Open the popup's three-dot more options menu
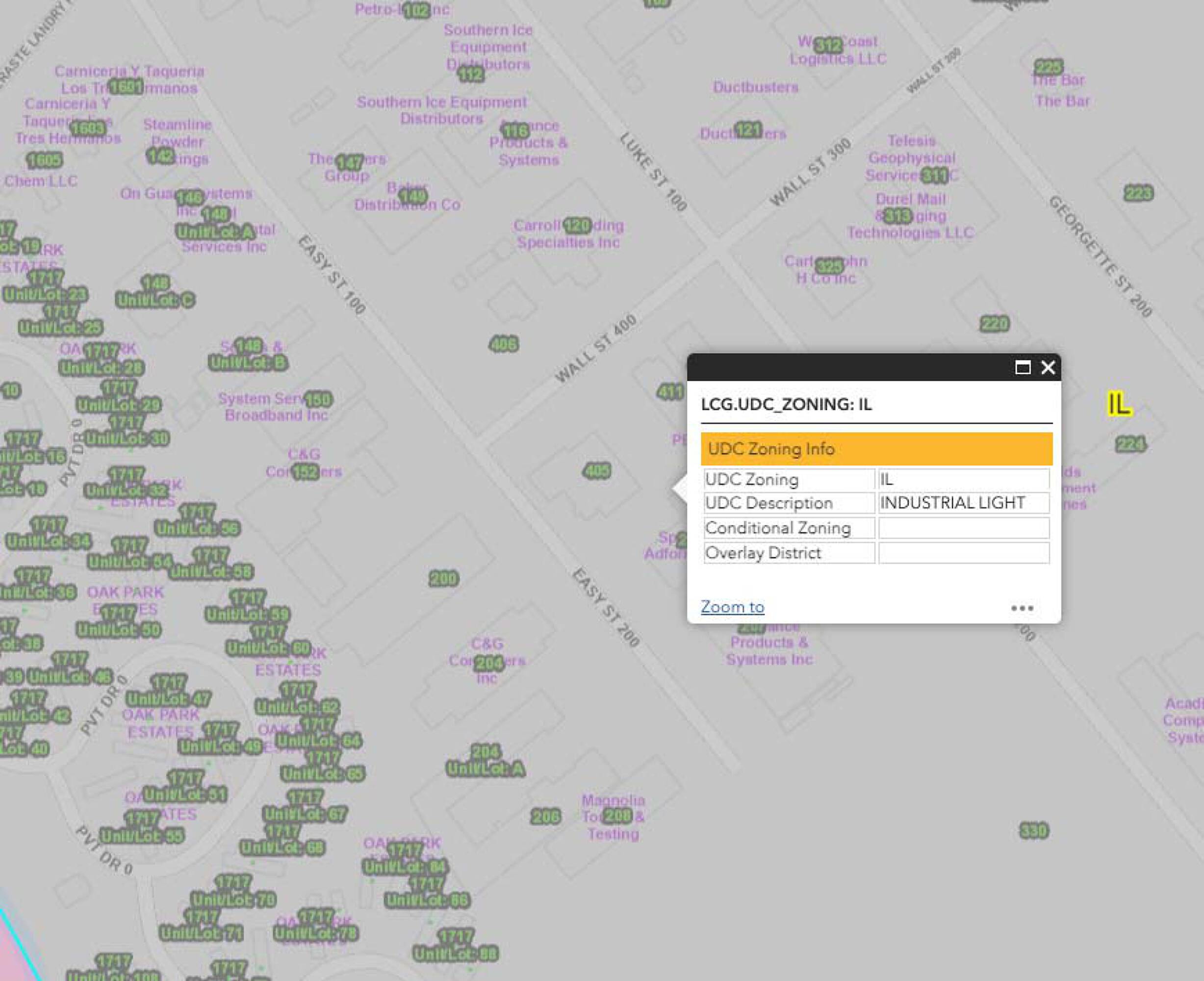 [x=1022, y=608]
